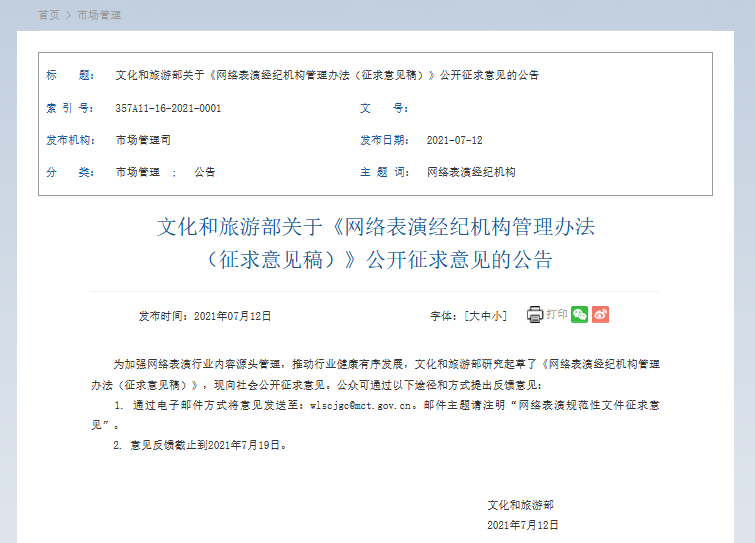755x543 pixels.
Task: Click the email address wlscjgc@mct.gov.cn
Action: 360,406
